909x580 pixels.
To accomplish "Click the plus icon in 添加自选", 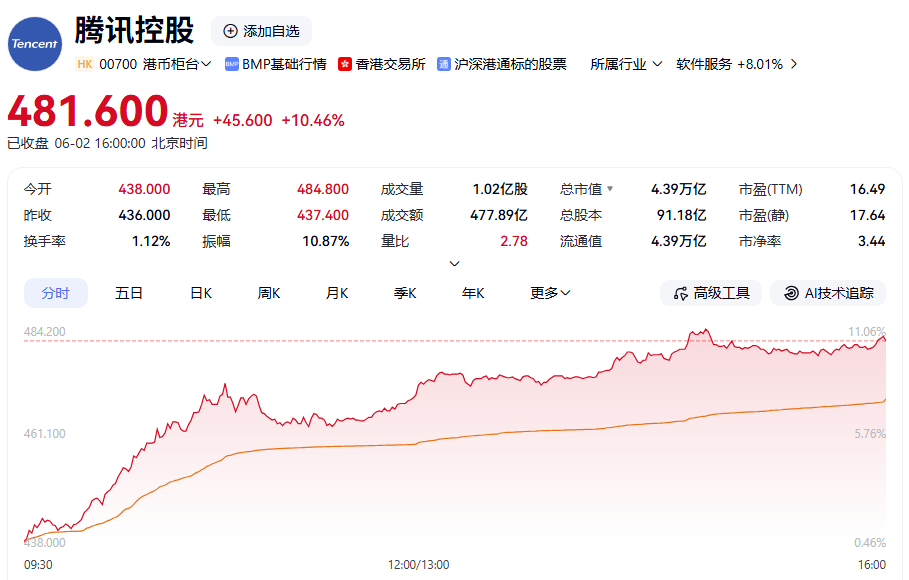I will tap(230, 31).
